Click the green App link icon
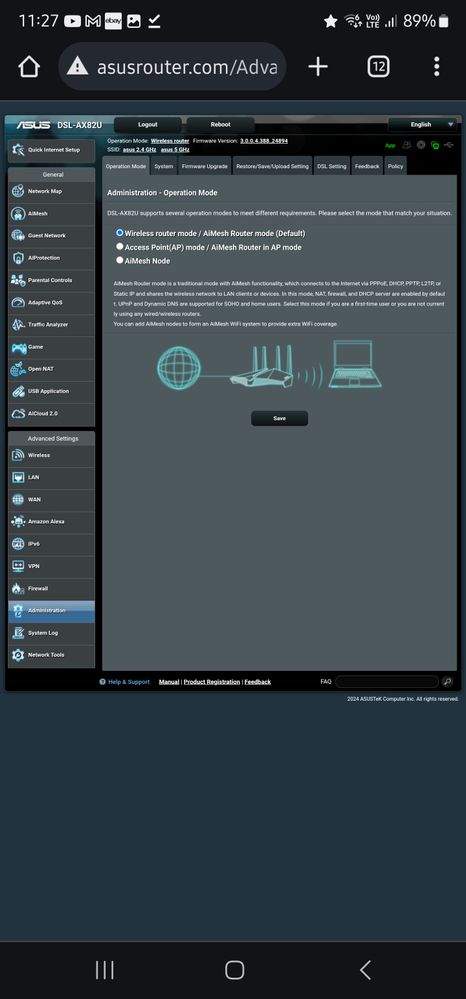 coord(390,146)
